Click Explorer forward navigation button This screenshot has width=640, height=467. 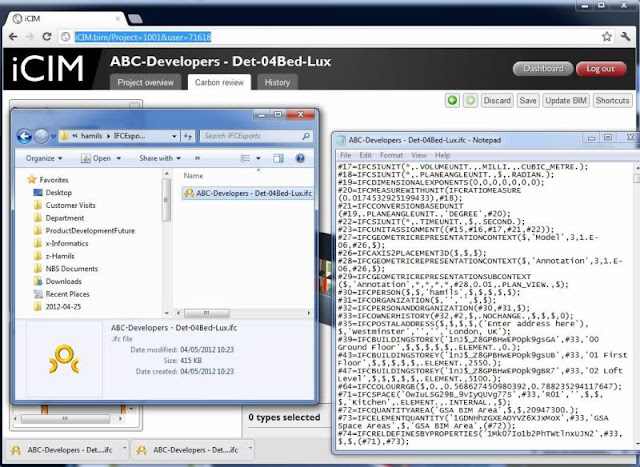tap(41, 136)
